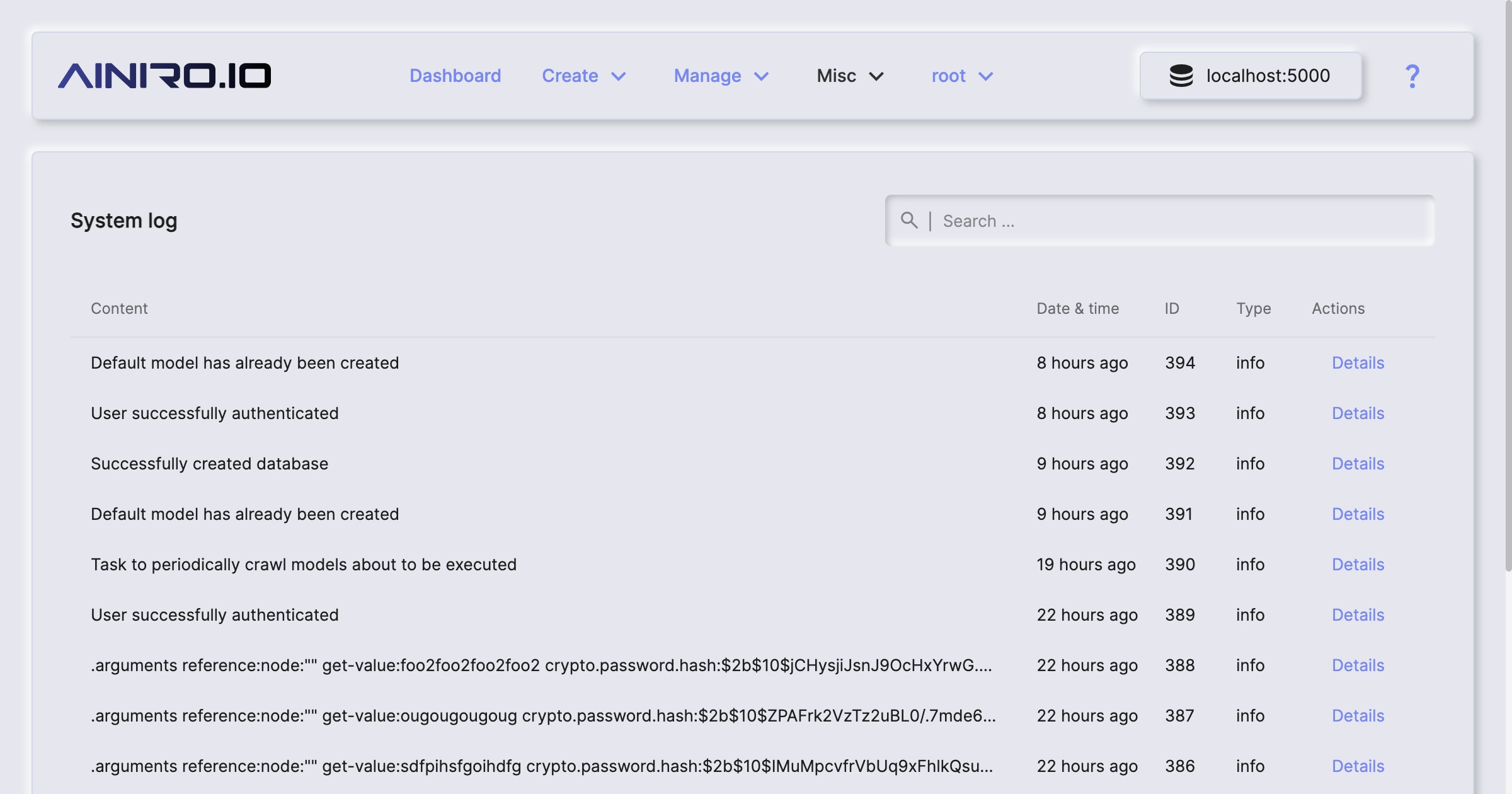Open Details for crawl task log 390

pos(1358,565)
